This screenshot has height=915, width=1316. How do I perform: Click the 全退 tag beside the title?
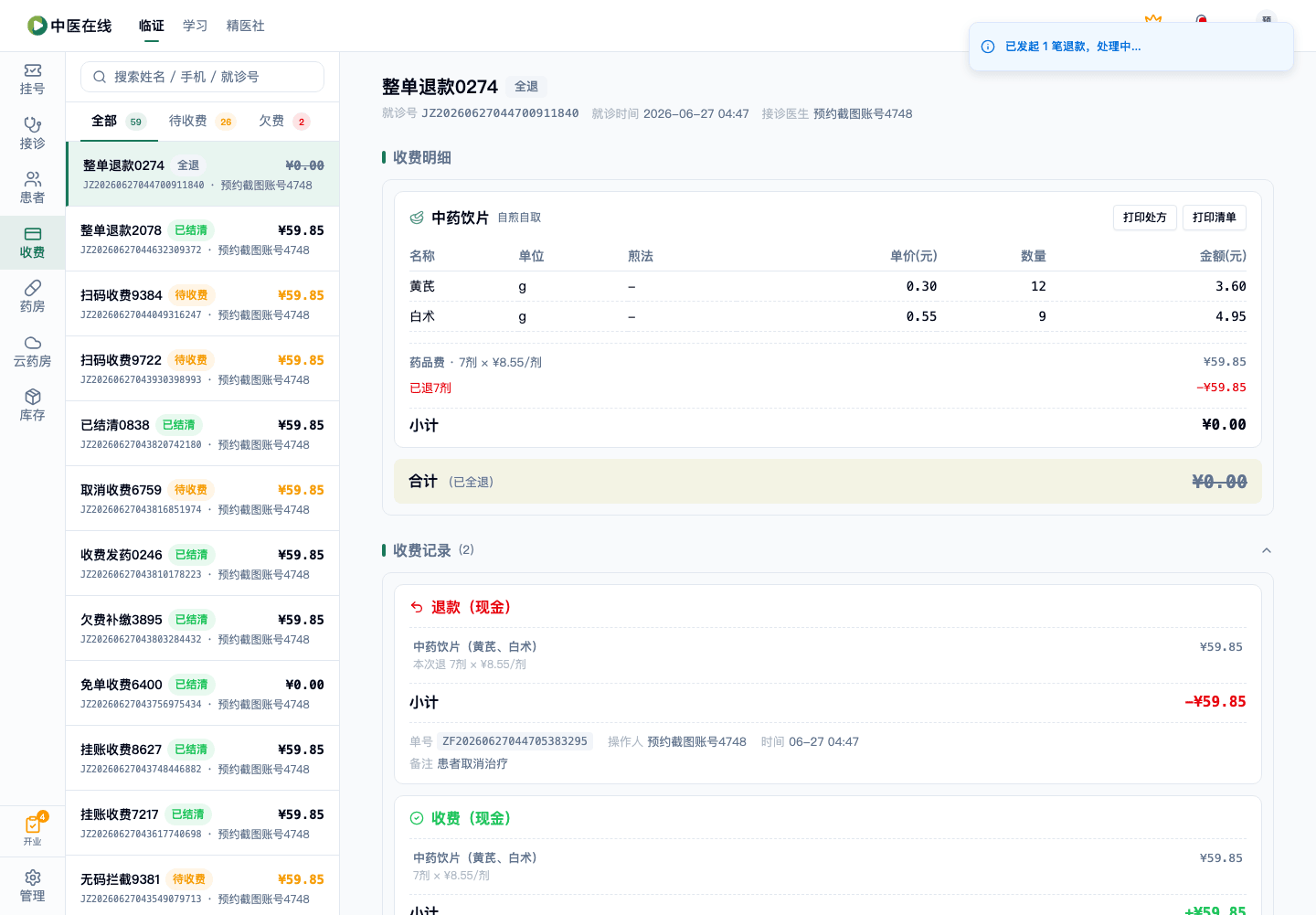(x=526, y=87)
